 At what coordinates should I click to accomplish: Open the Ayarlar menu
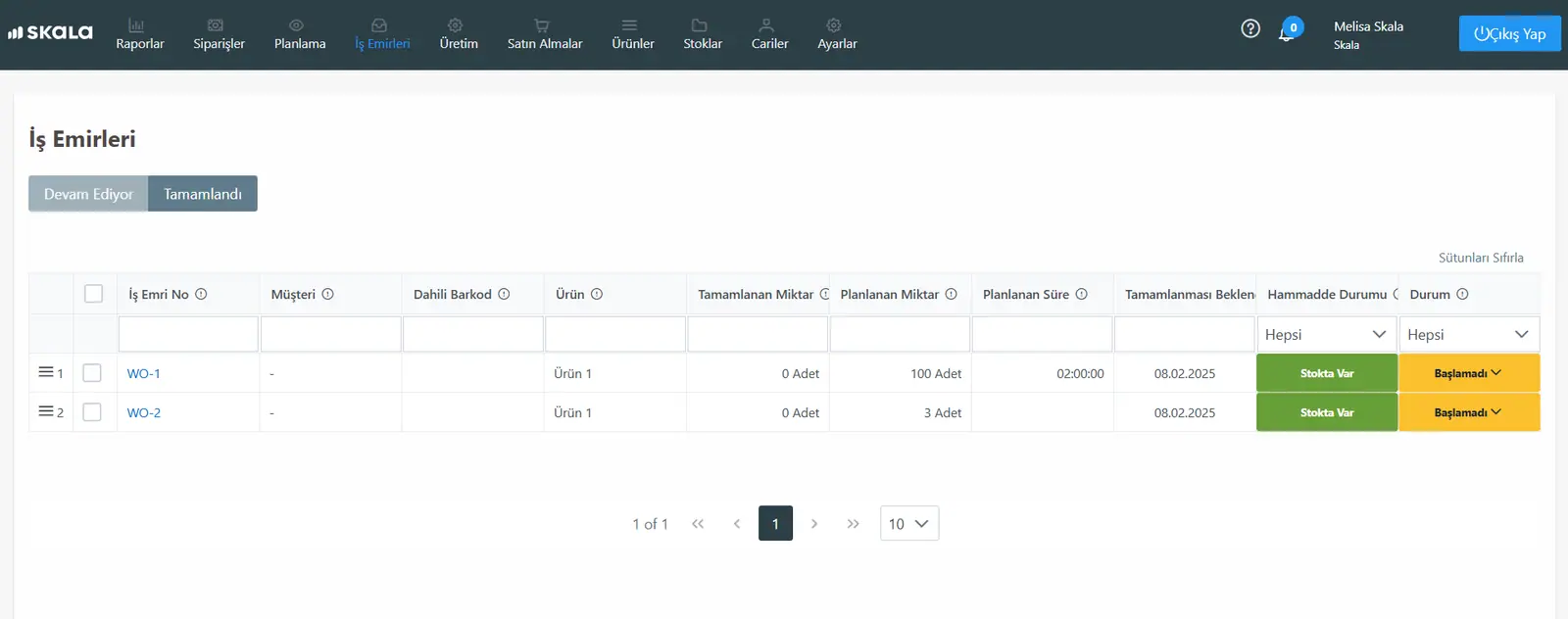click(837, 34)
